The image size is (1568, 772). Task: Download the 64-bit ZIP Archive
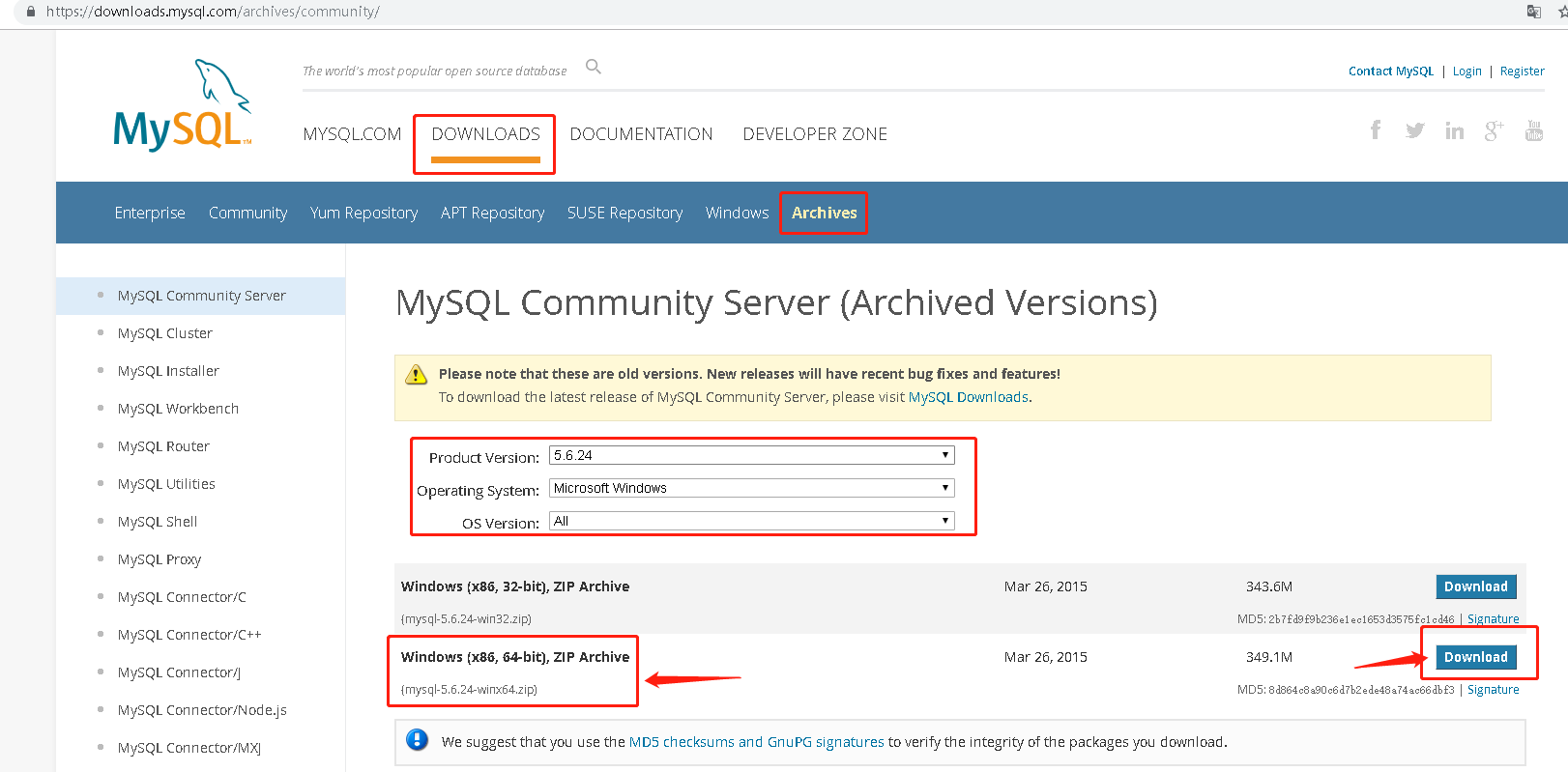1475,657
